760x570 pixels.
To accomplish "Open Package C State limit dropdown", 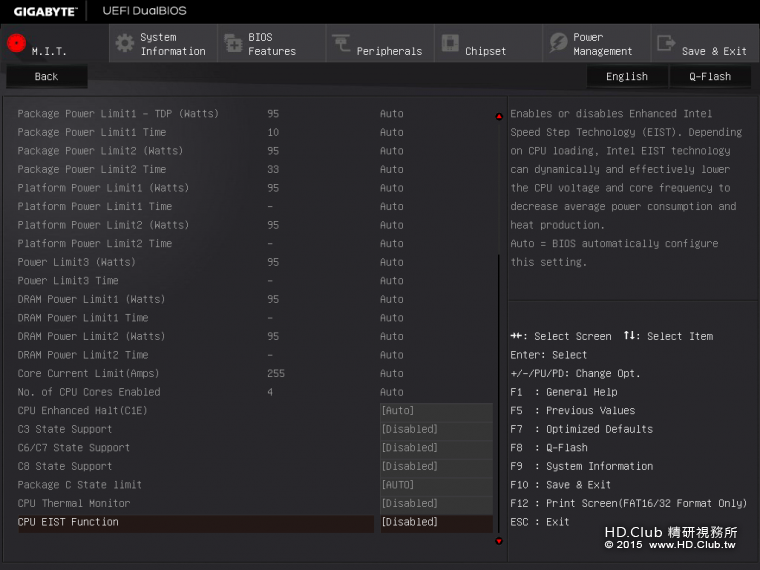I will (x=436, y=485).
